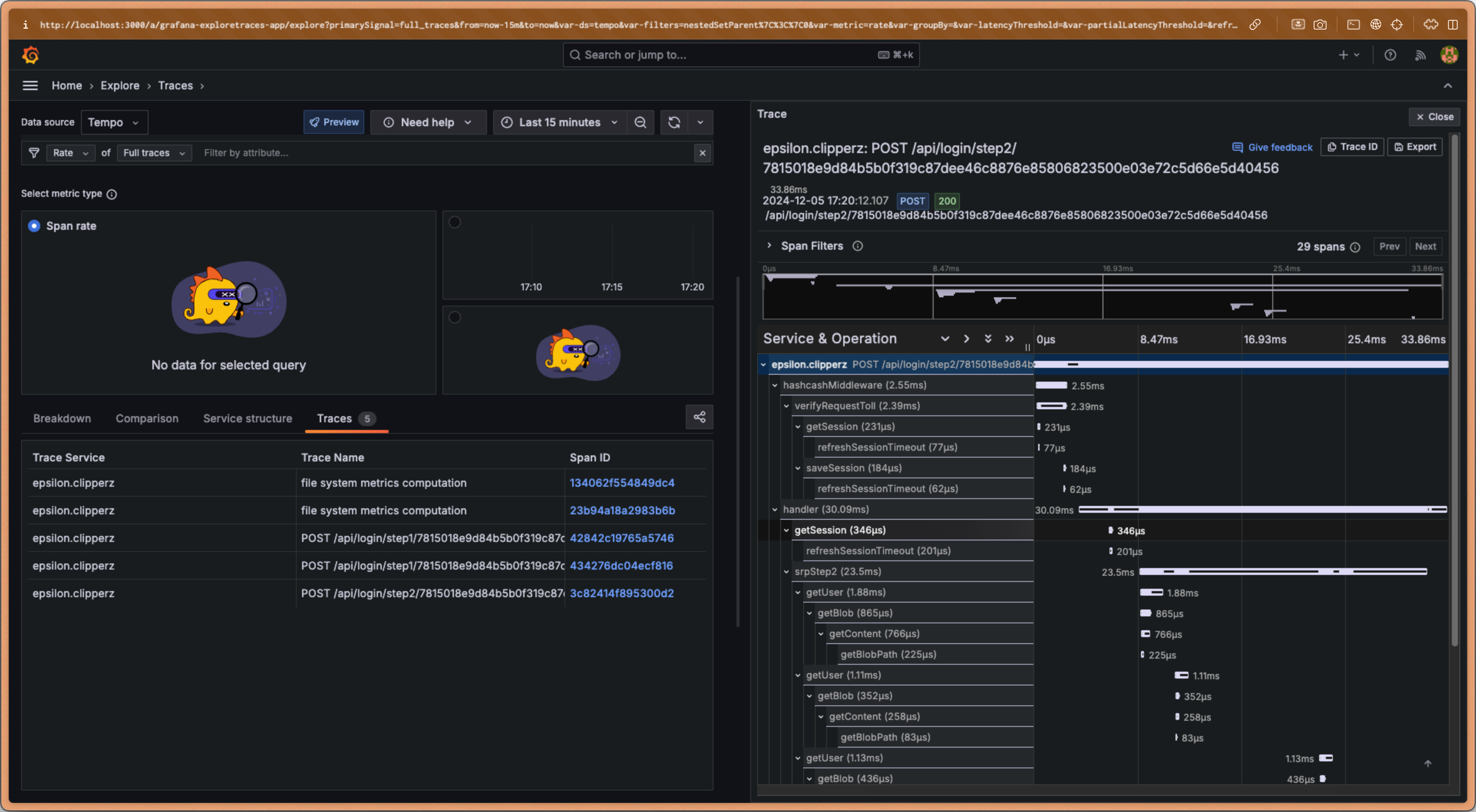Switch to the Breakdown tab

click(x=62, y=418)
